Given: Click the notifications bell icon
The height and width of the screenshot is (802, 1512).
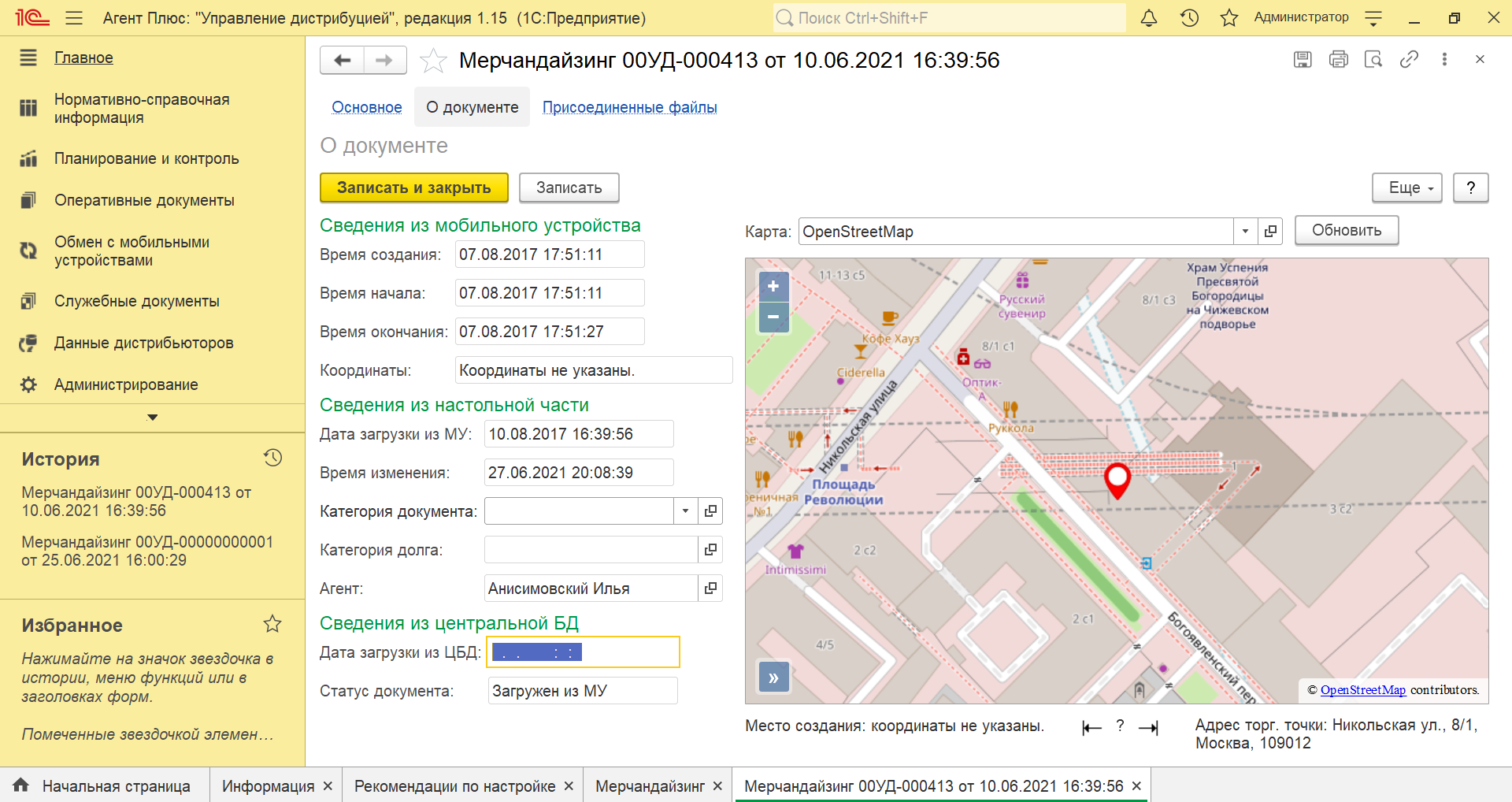Looking at the screenshot, I should coord(1149,17).
